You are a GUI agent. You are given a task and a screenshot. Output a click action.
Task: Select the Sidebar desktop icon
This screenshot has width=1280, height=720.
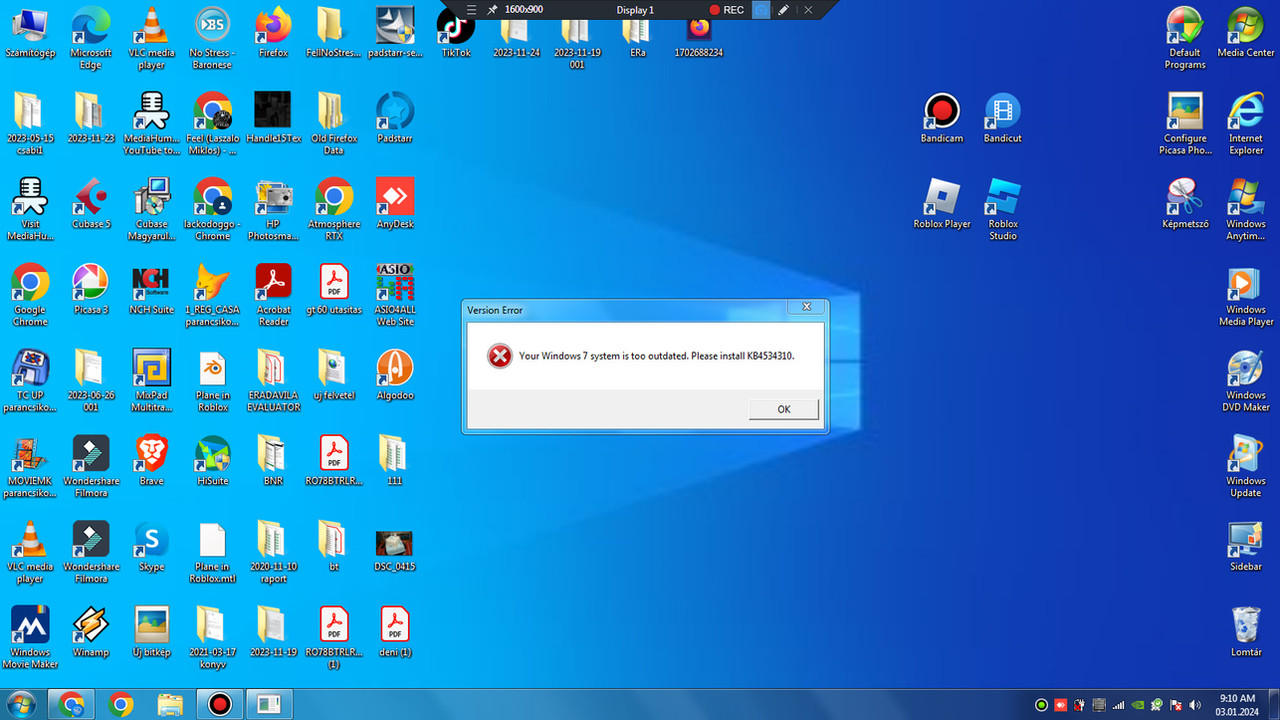click(1246, 547)
